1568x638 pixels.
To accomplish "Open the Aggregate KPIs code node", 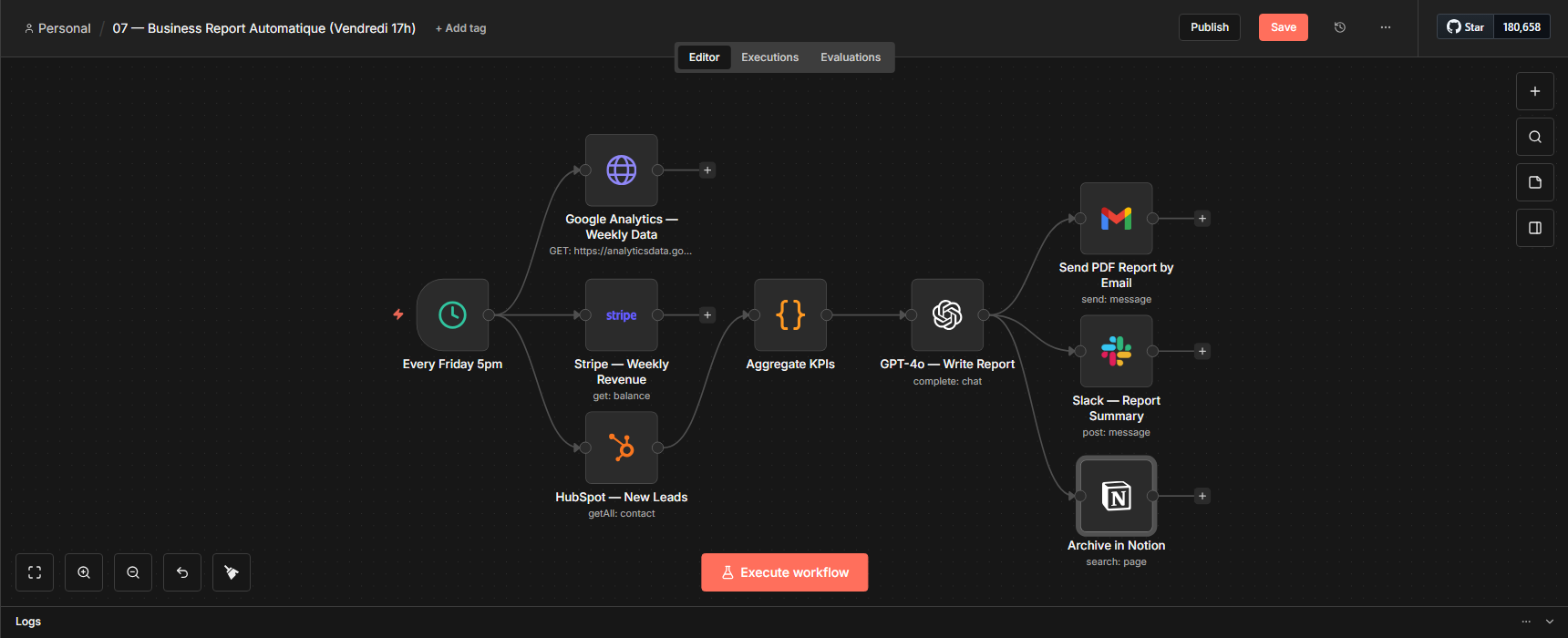I will click(790, 314).
